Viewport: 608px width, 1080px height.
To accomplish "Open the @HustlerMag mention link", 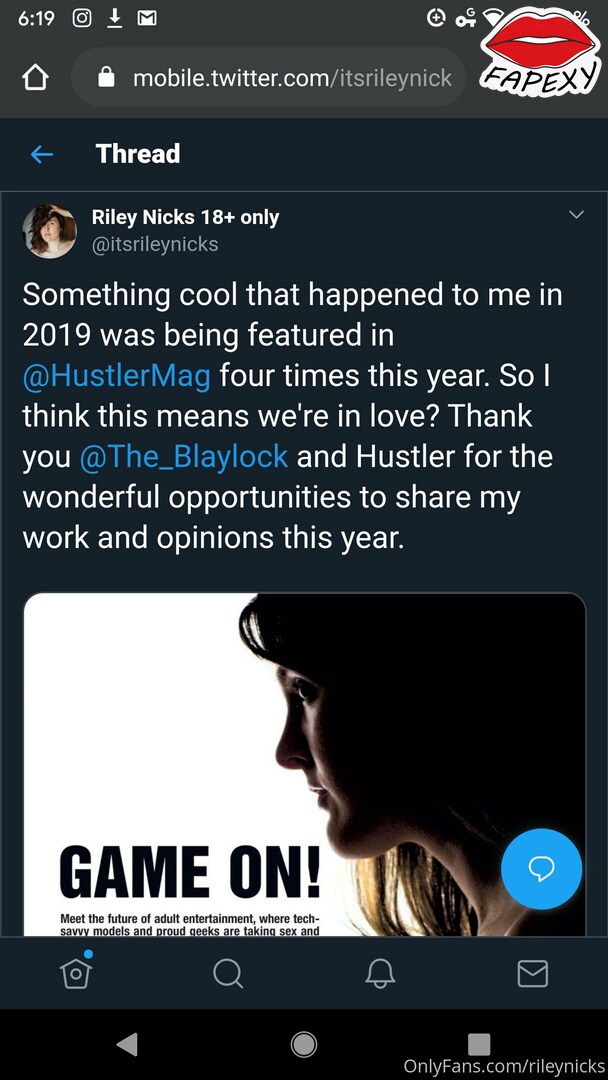I will (x=116, y=377).
